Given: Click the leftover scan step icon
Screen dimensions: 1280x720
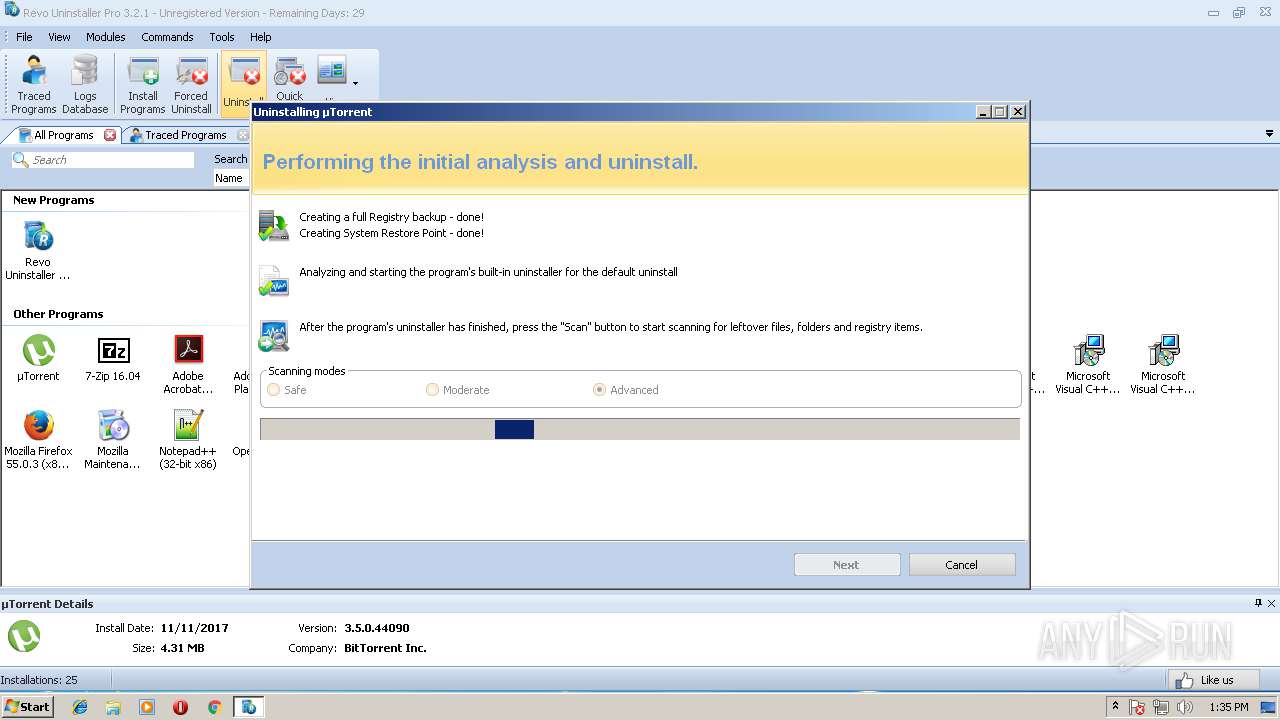Looking at the screenshot, I should tap(273, 336).
